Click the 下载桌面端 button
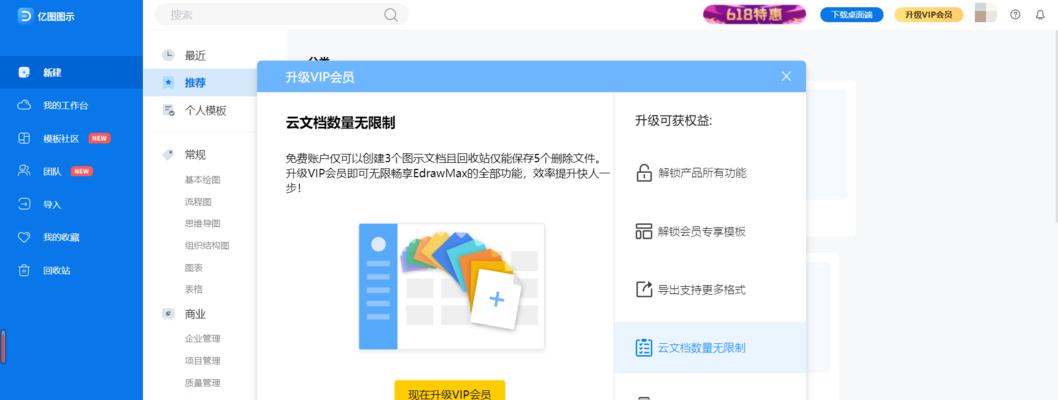 click(x=852, y=14)
